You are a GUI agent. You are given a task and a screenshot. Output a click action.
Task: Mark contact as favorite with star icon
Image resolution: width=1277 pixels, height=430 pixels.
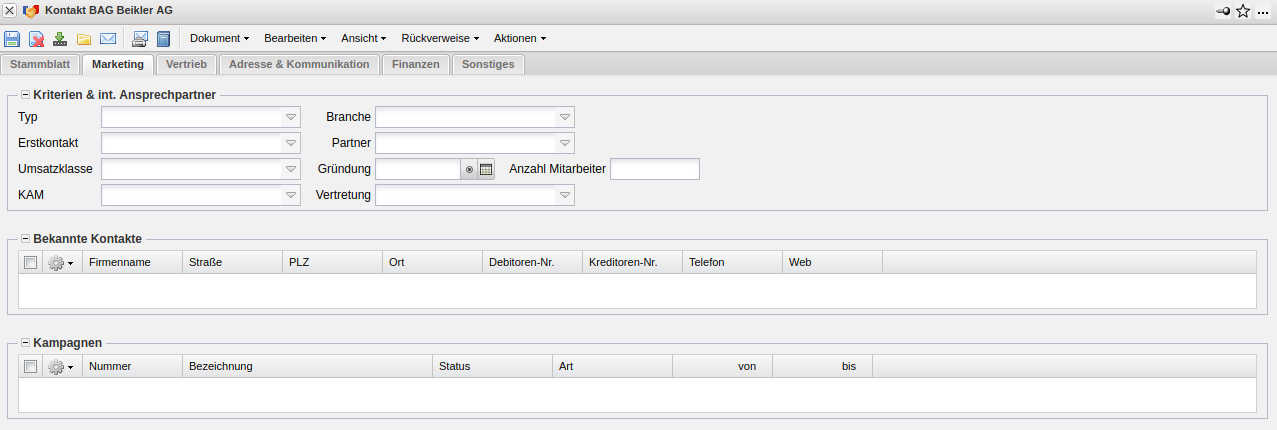click(1243, 11)
